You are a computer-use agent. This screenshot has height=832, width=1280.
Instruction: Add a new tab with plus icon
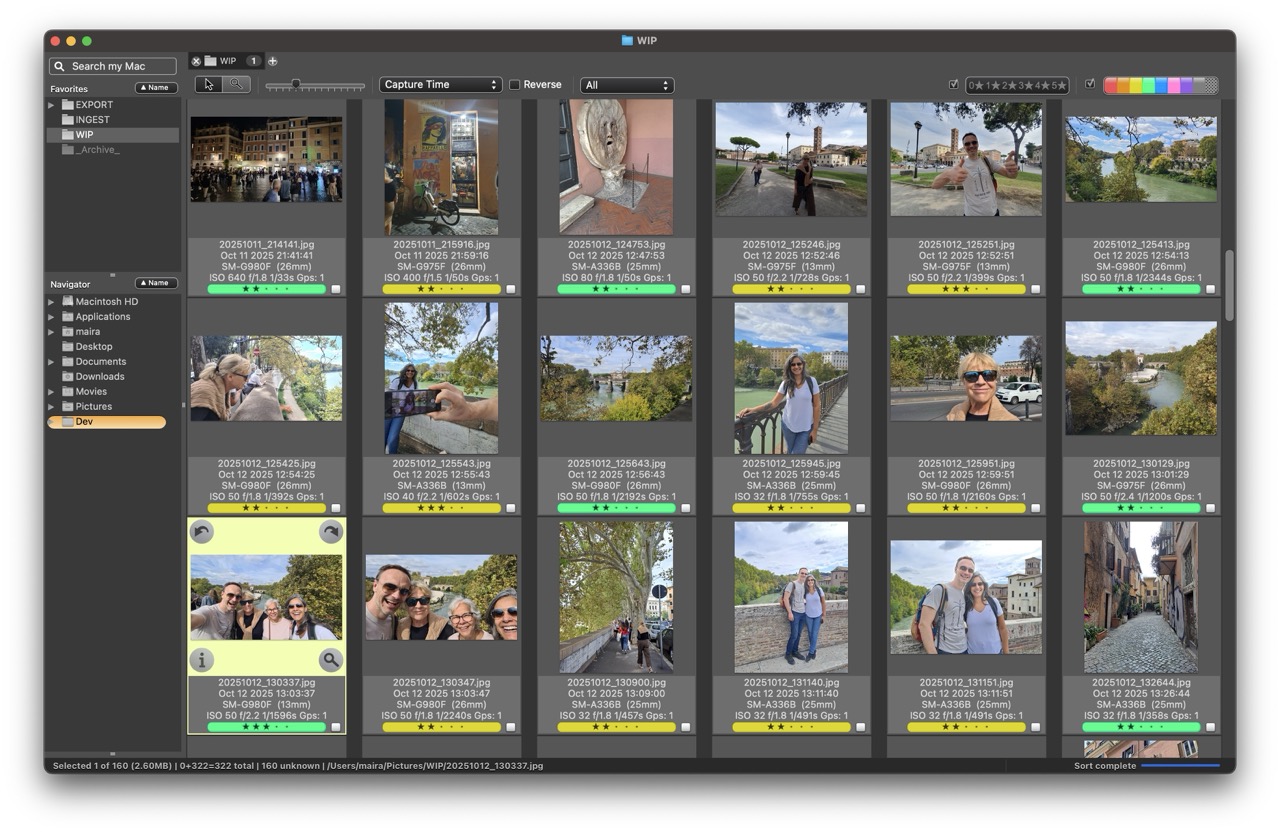[x=272, y=61]
